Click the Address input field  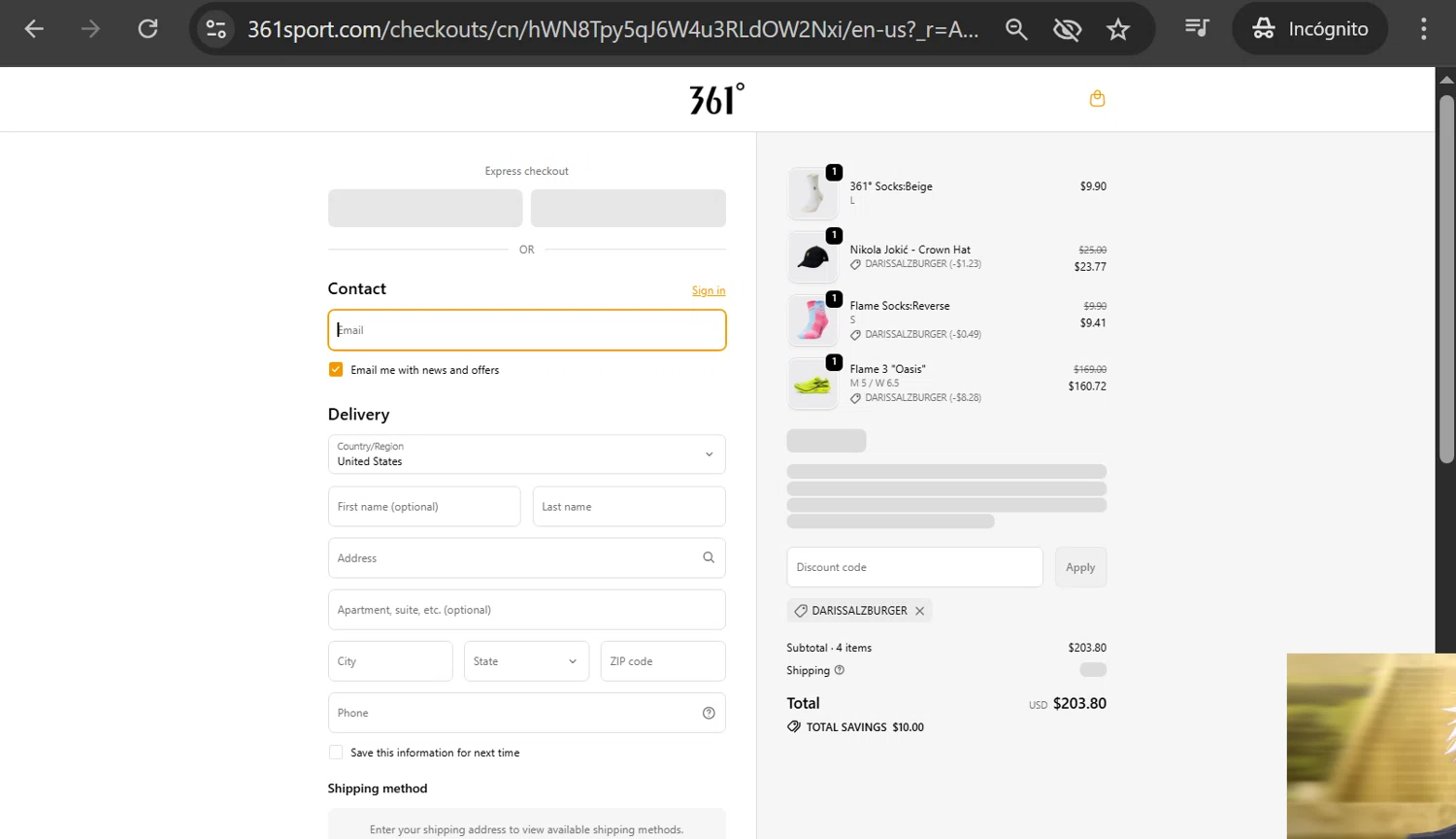(527, 558)
